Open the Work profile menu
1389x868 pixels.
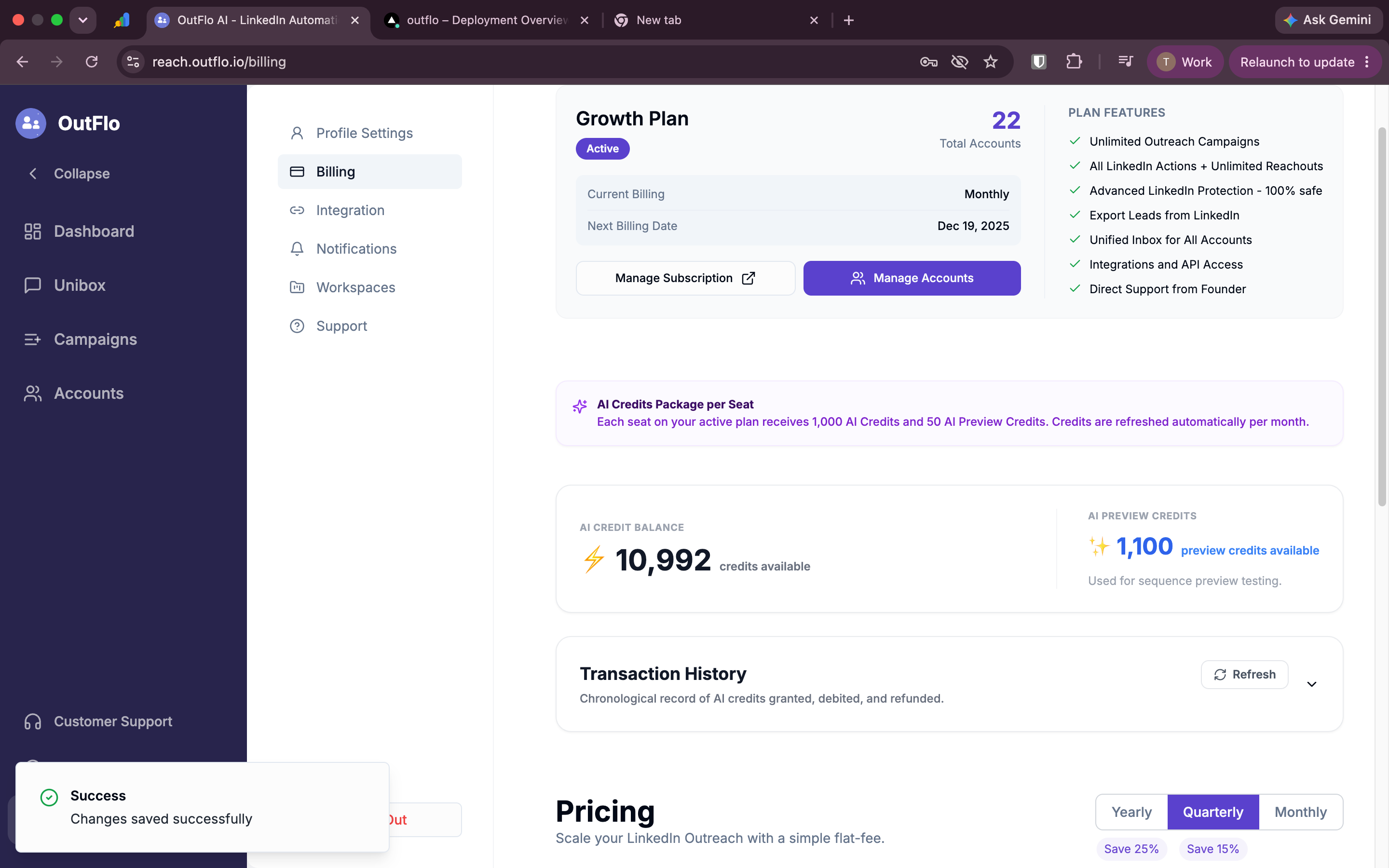(x=1185, y=62)
